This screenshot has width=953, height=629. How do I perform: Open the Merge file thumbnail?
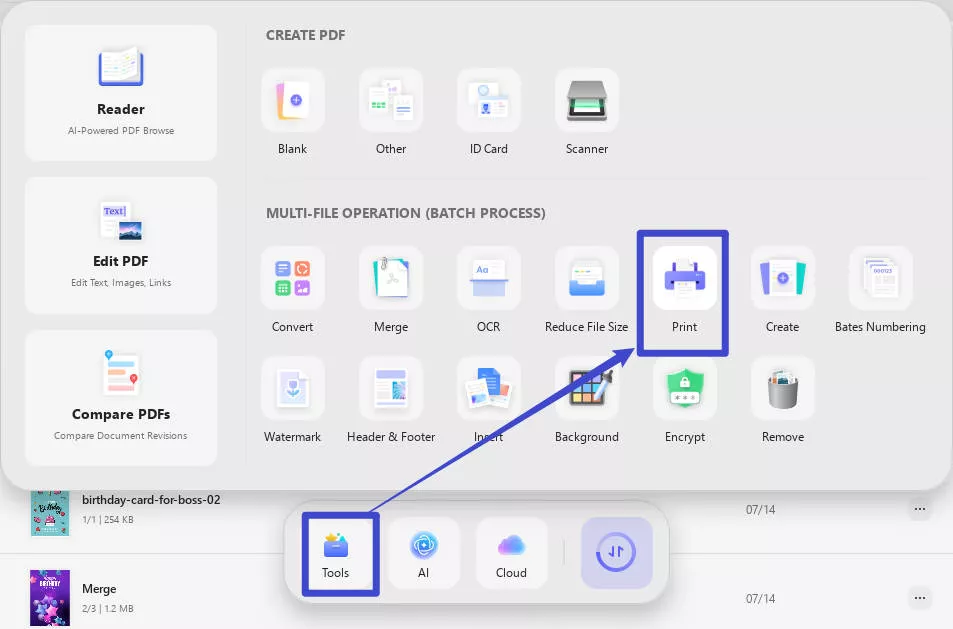(x=50, y=598)
